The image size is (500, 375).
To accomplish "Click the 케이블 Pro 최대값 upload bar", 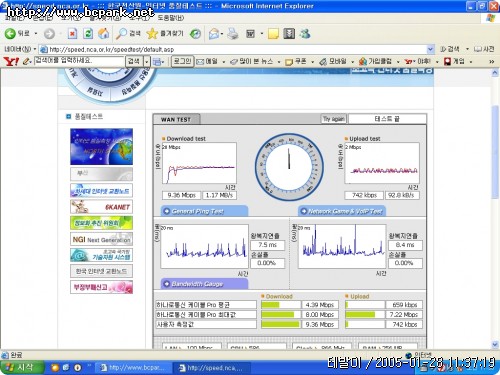I will click(365, 314).
